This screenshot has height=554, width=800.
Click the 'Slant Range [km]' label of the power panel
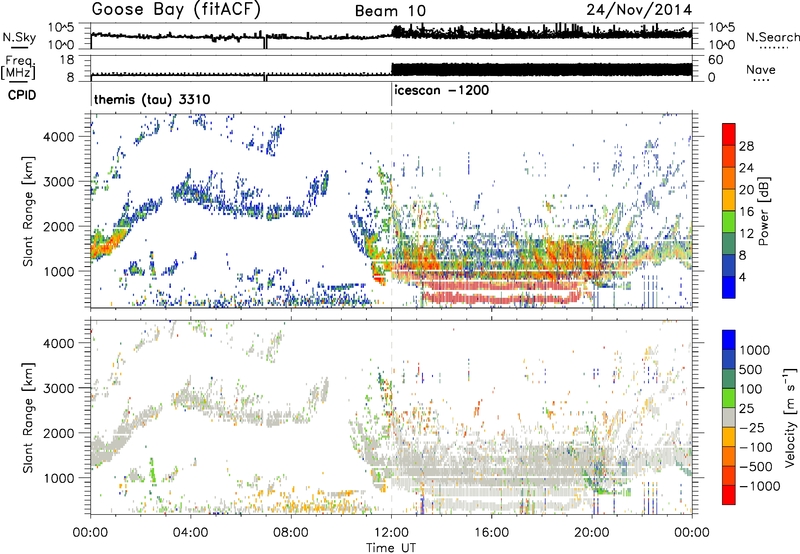28,211
